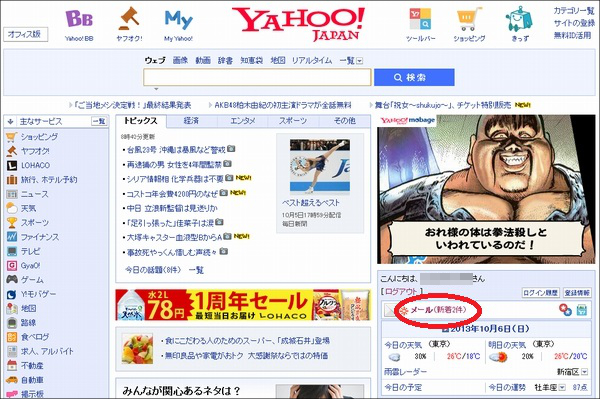The image size is (600, 399).
Task: Click the sports trophy icon in sidebar
Action: click(x=12, y=223)
